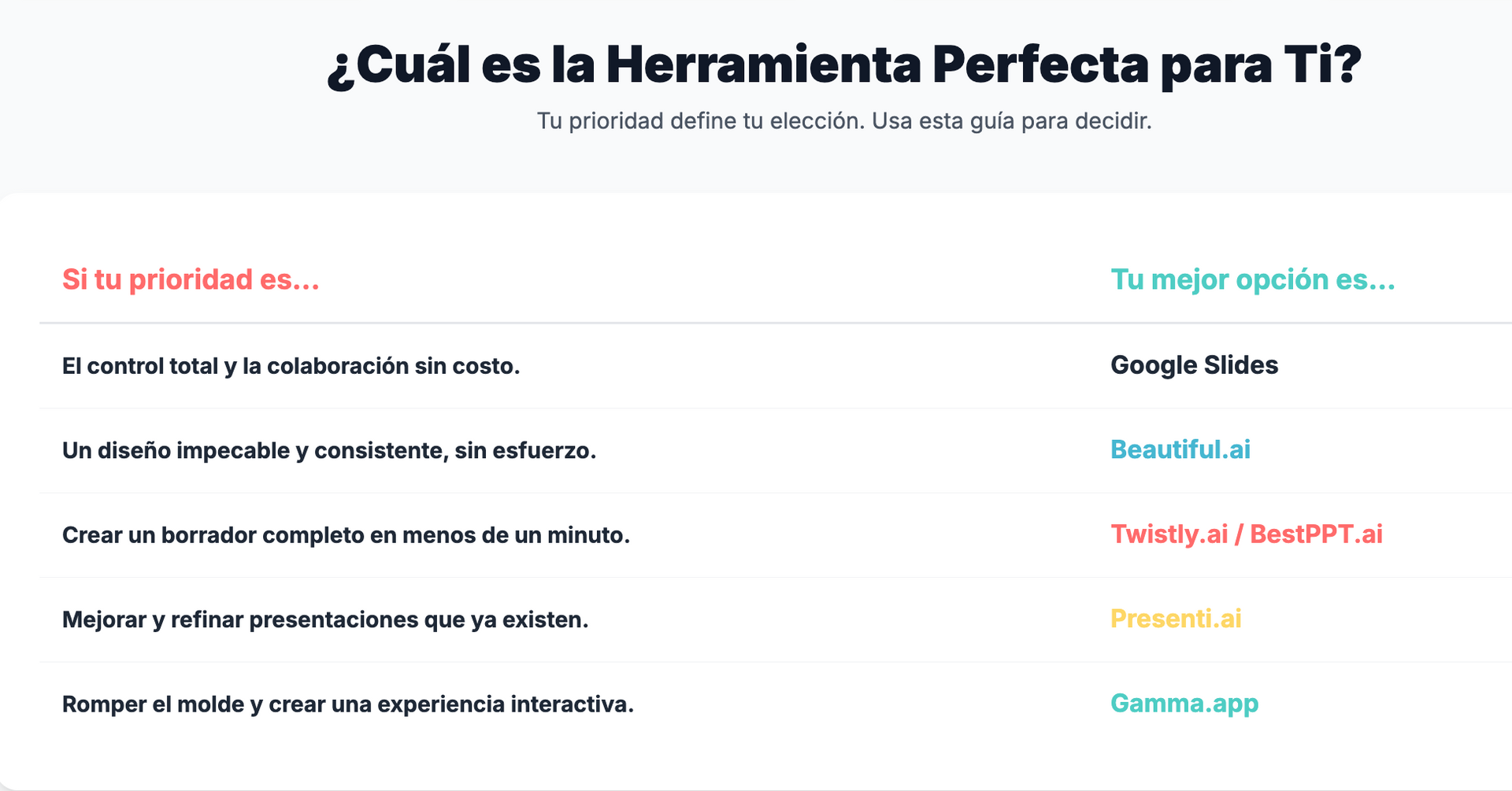This screenshot has width=1512, height=791.
Task: Select the Google Slides option
Action: click(1194, 365)
